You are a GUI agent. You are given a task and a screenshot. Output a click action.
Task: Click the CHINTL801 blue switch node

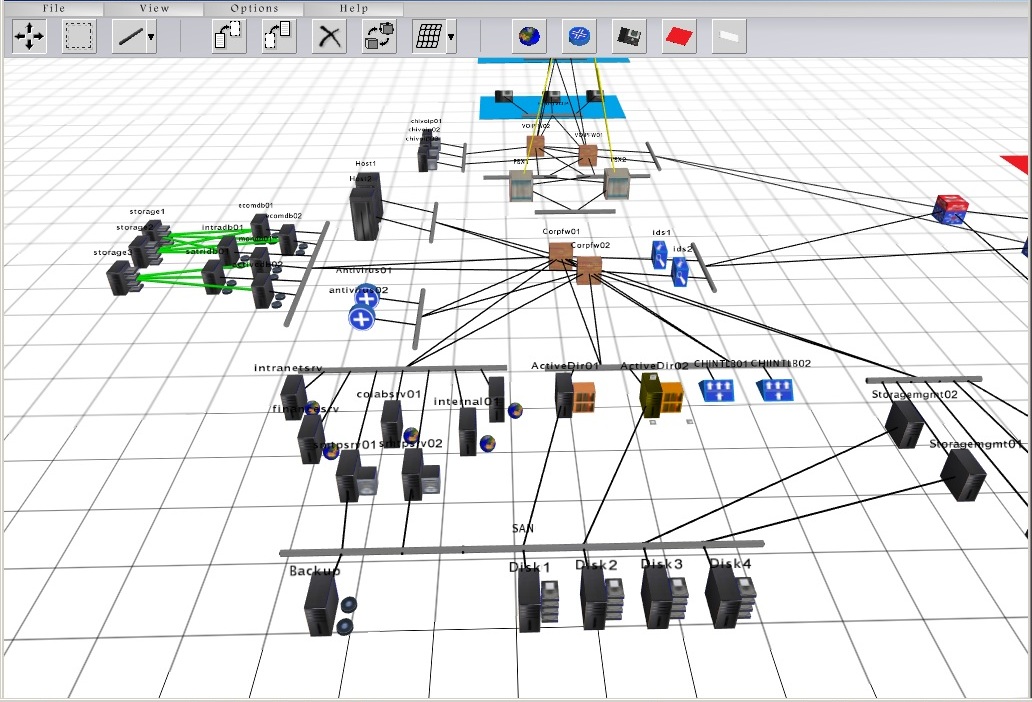pos(716,389)
